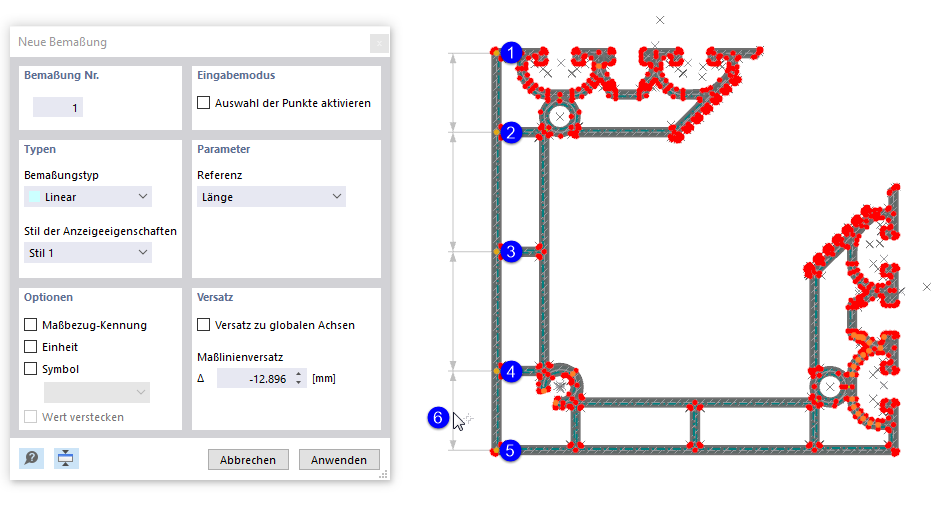The width and height of the screenshot is (933, 512).
Task: Click the Bemaßung Nr. input field
Action: 58,108
